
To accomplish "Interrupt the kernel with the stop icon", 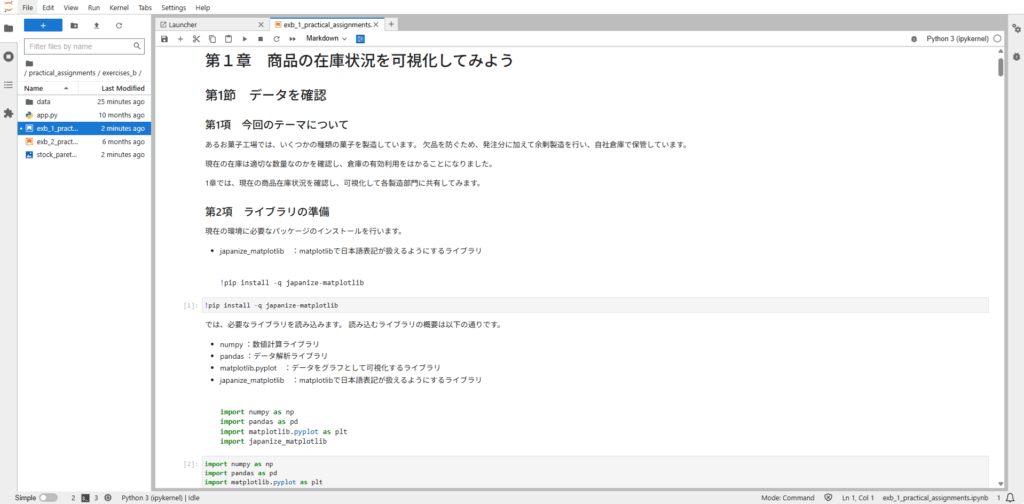I will (260, 38).
